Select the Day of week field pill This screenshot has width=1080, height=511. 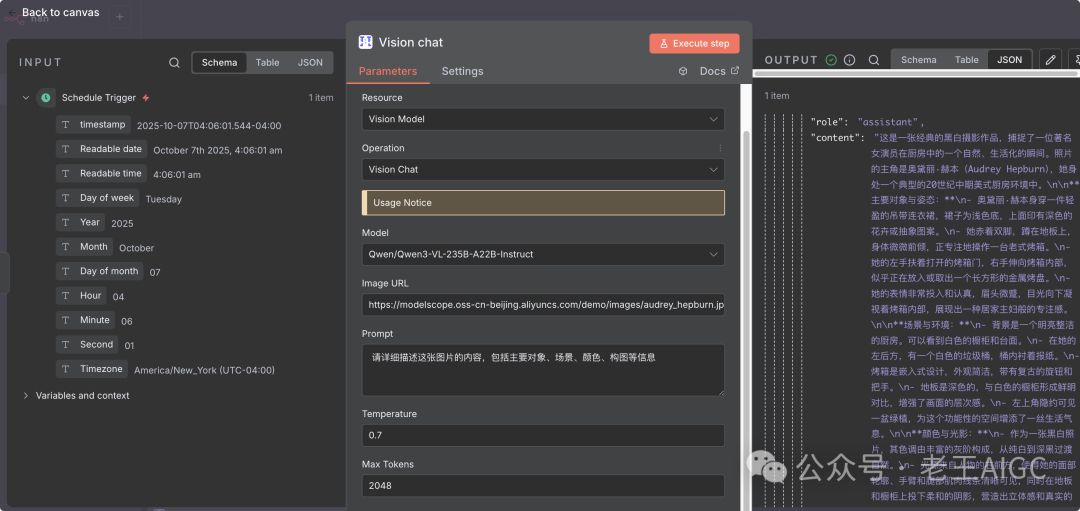pyautogui.click(x=97, y=198)
